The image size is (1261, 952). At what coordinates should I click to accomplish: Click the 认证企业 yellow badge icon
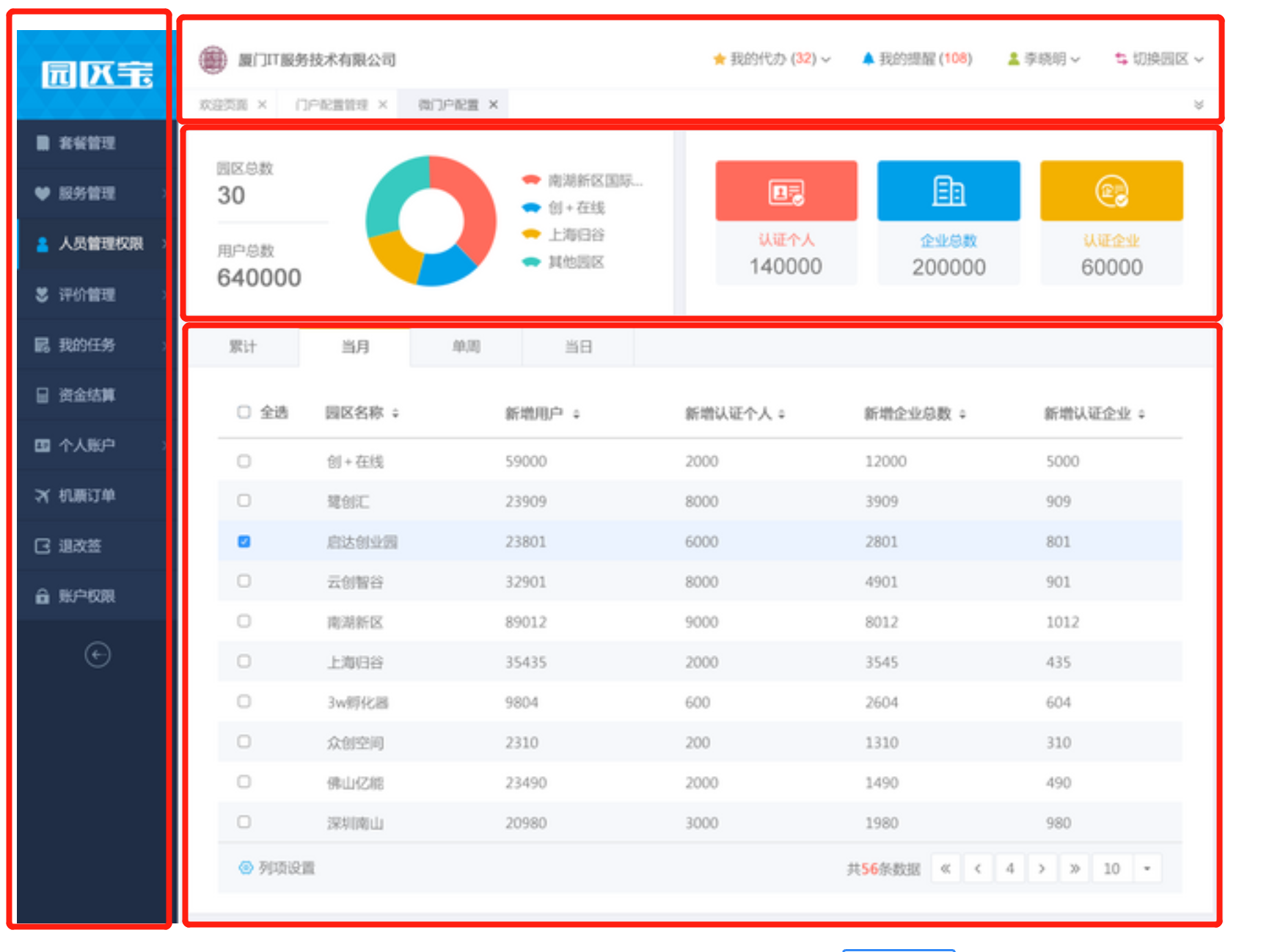[x=1111, y=191]
